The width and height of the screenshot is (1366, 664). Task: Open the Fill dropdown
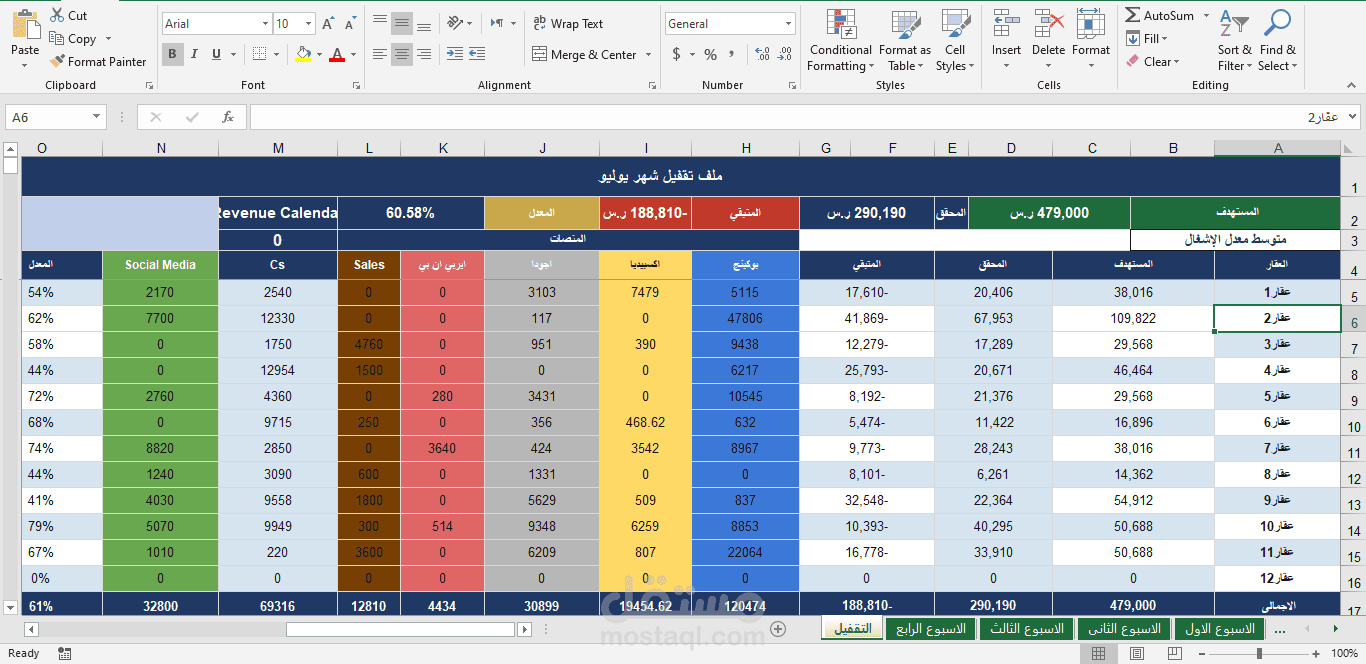[x=1148, y=38]
